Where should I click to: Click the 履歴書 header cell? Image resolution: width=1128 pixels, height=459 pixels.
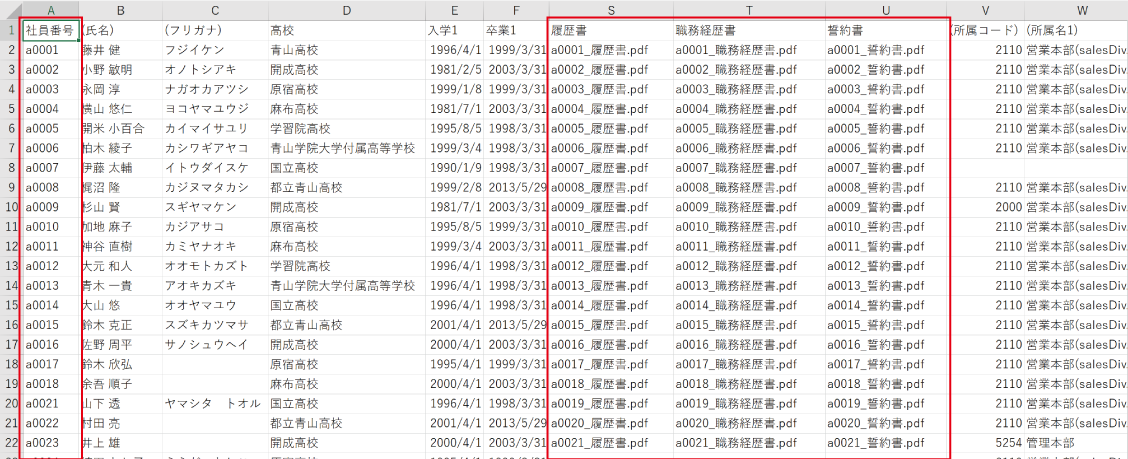(x=610, y=30)
